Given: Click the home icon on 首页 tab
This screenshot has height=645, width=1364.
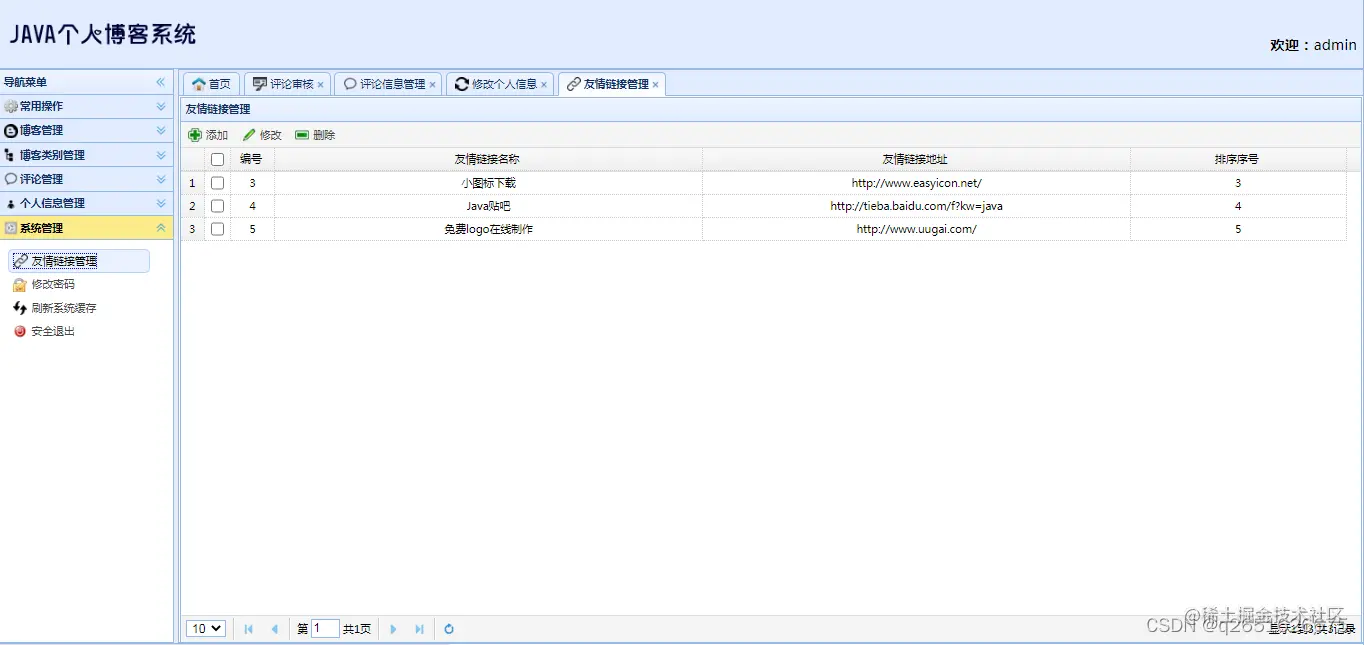Looking at the screenshot, I should [x=198, y=84].
